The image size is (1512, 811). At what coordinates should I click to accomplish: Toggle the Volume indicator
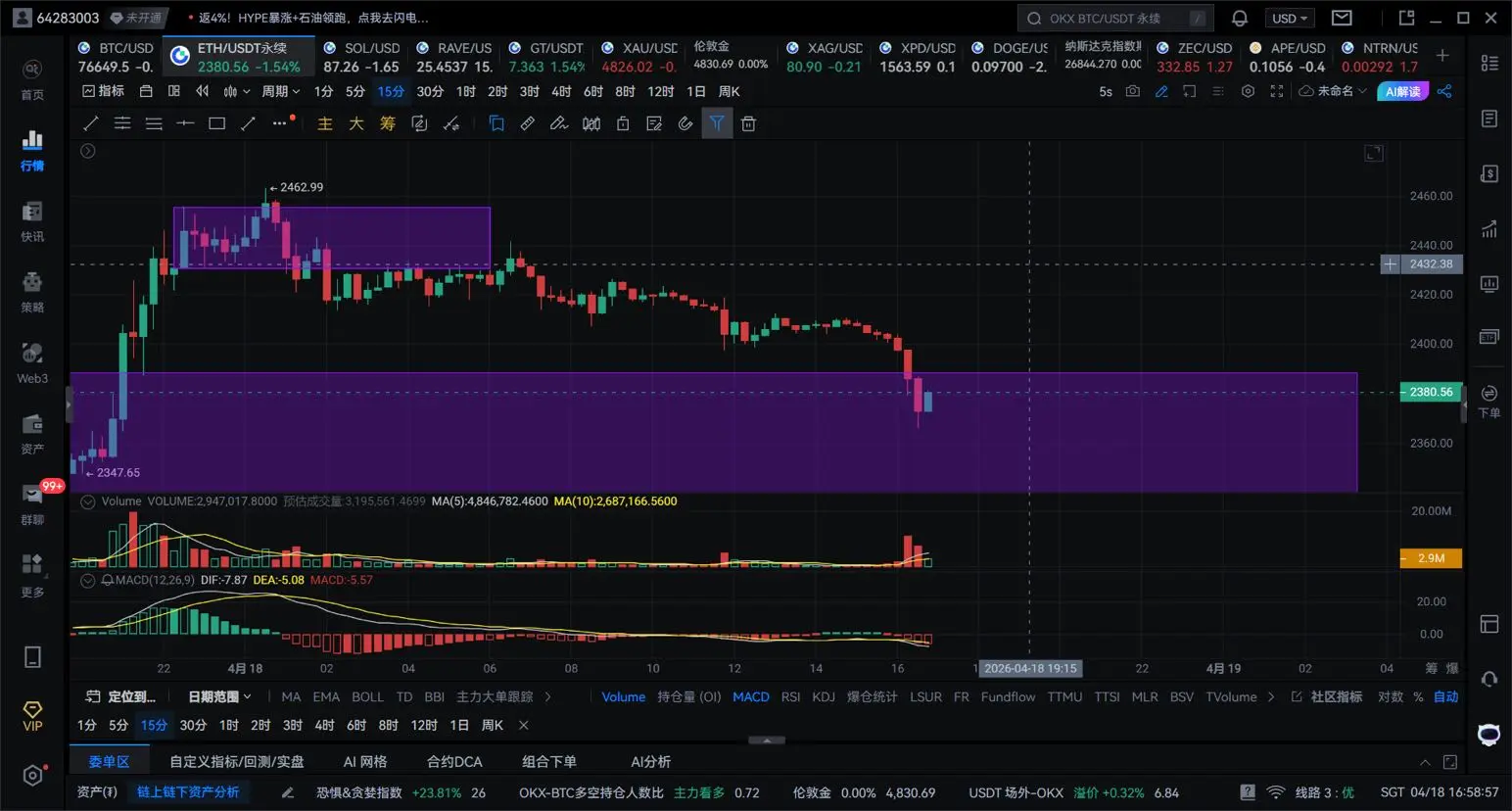(623, 696)
